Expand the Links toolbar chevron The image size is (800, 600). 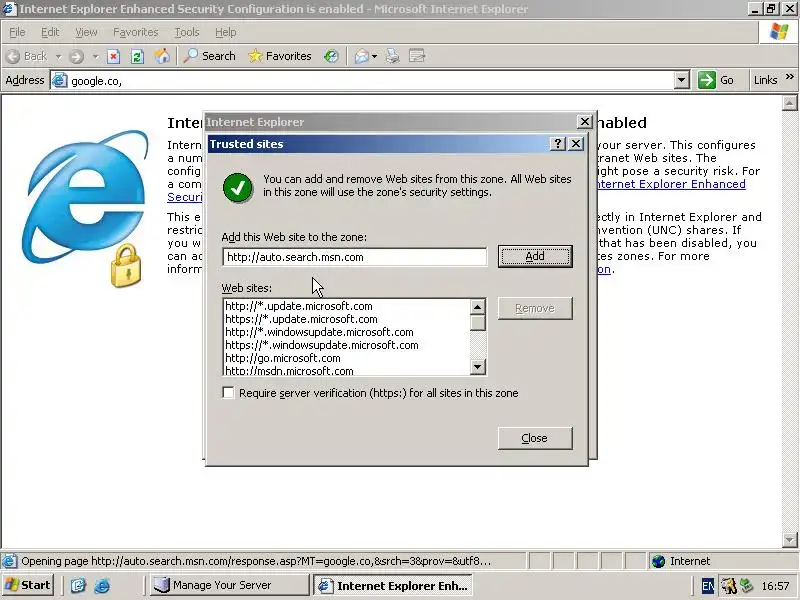point(790,77)
